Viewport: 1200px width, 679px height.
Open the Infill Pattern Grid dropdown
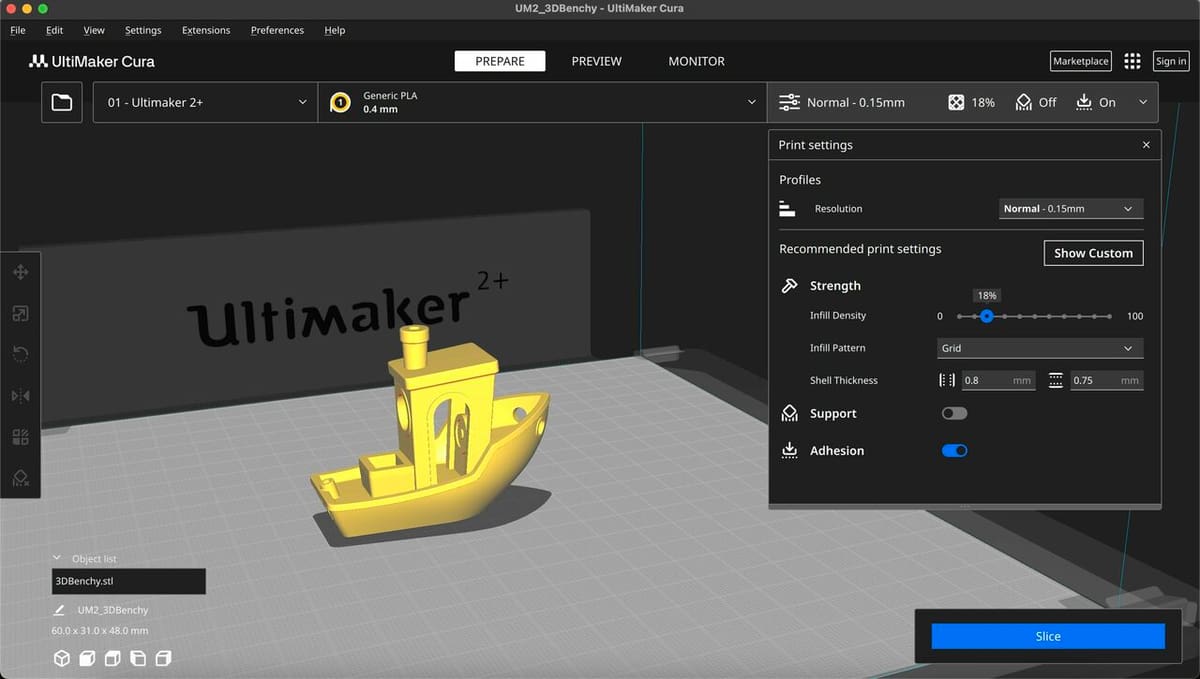(1039, 348)
